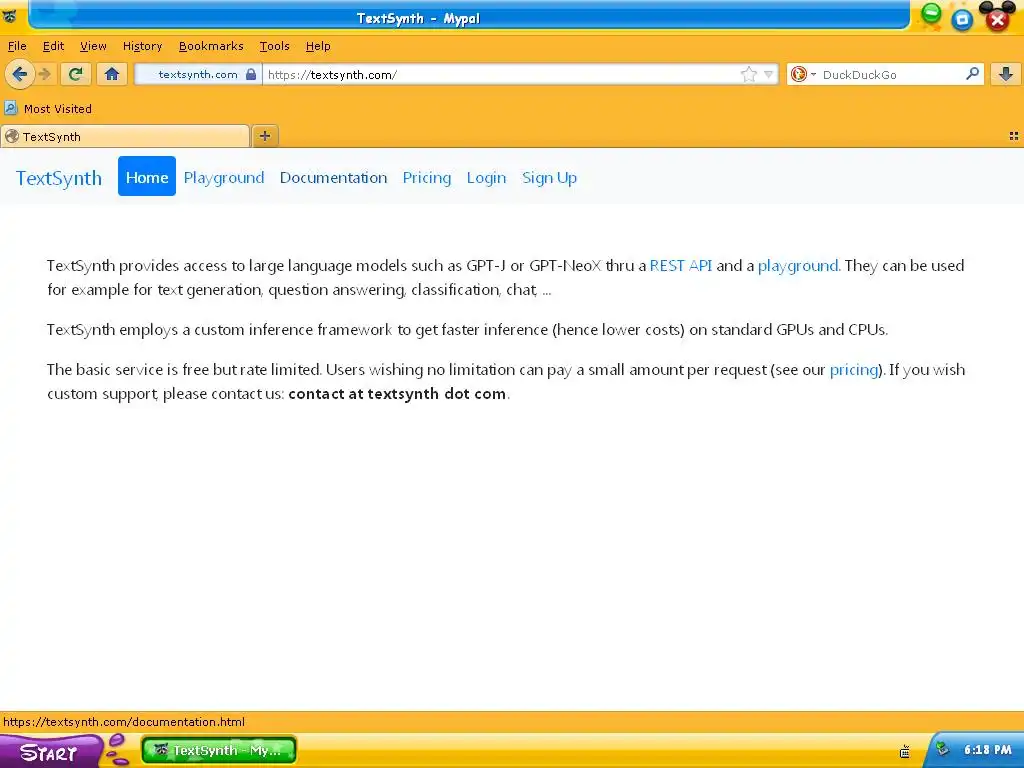Click the magnifier search icon
Image resolution: width=1024 pixels, height=768 pixels.
(x=972, y=74)
